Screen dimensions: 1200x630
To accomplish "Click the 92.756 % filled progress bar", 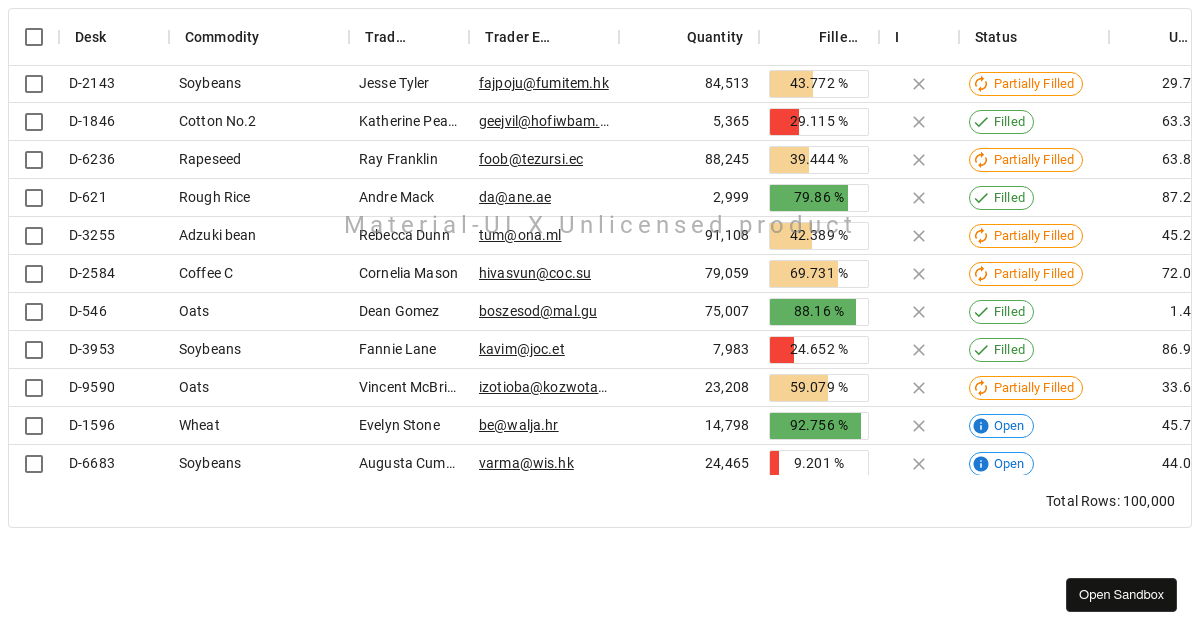I will [818, 426].
